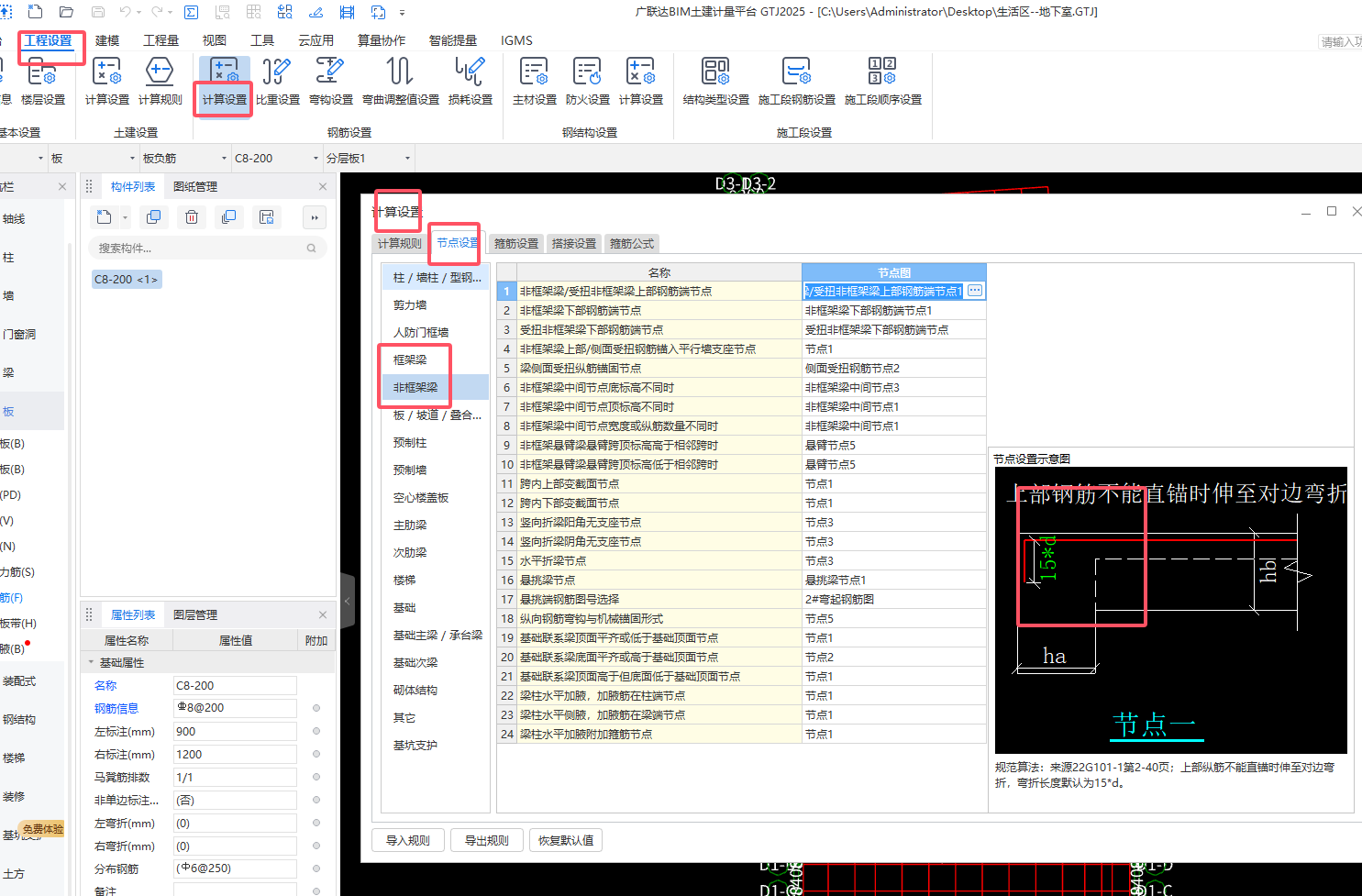
Task: Switch to 搭接设置 tab in dialog
Action: click(574, 243)
